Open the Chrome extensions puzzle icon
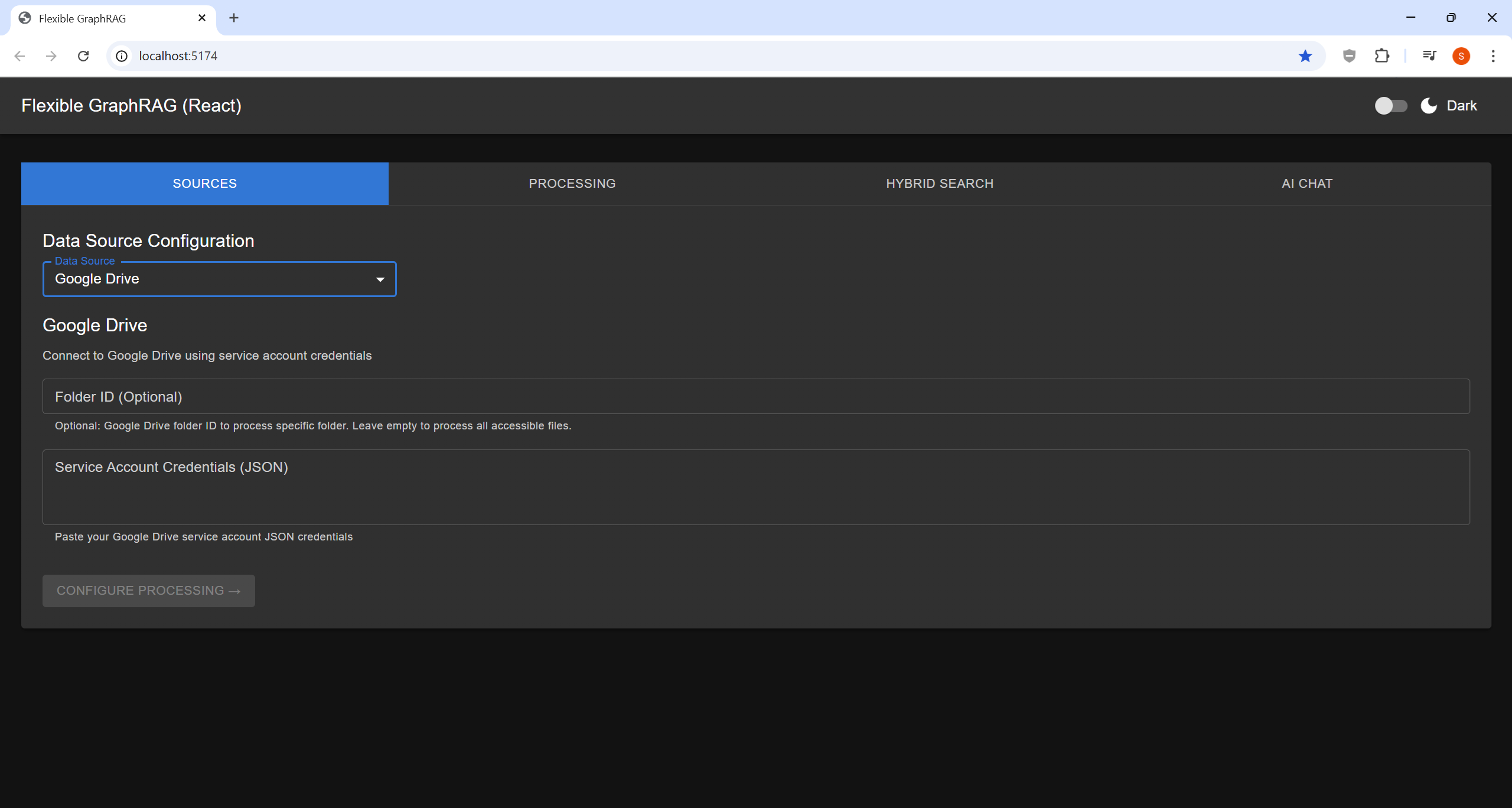This screenshot has width=1512, height=808. pos(1382,56)
